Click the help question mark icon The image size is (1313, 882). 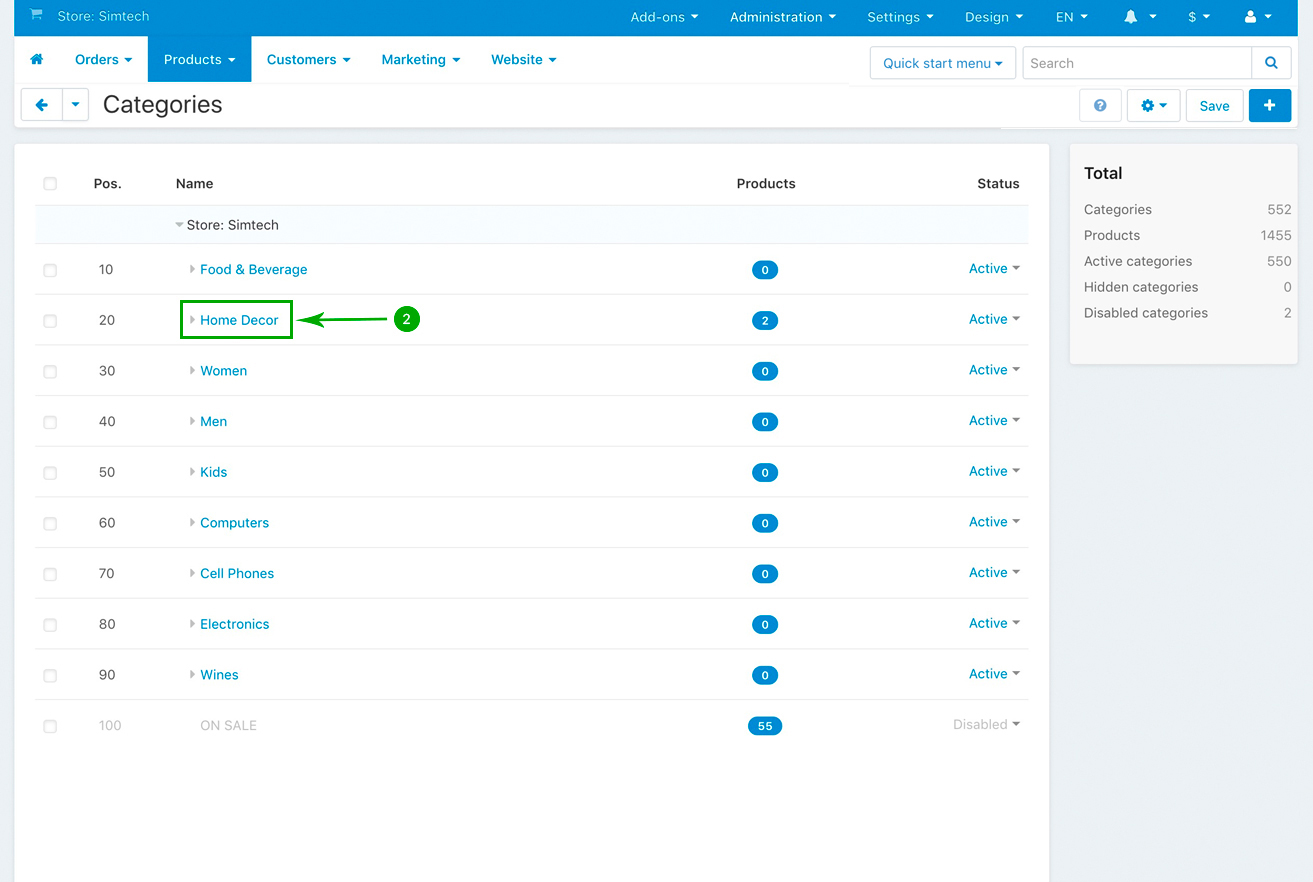coord(1100,106)
